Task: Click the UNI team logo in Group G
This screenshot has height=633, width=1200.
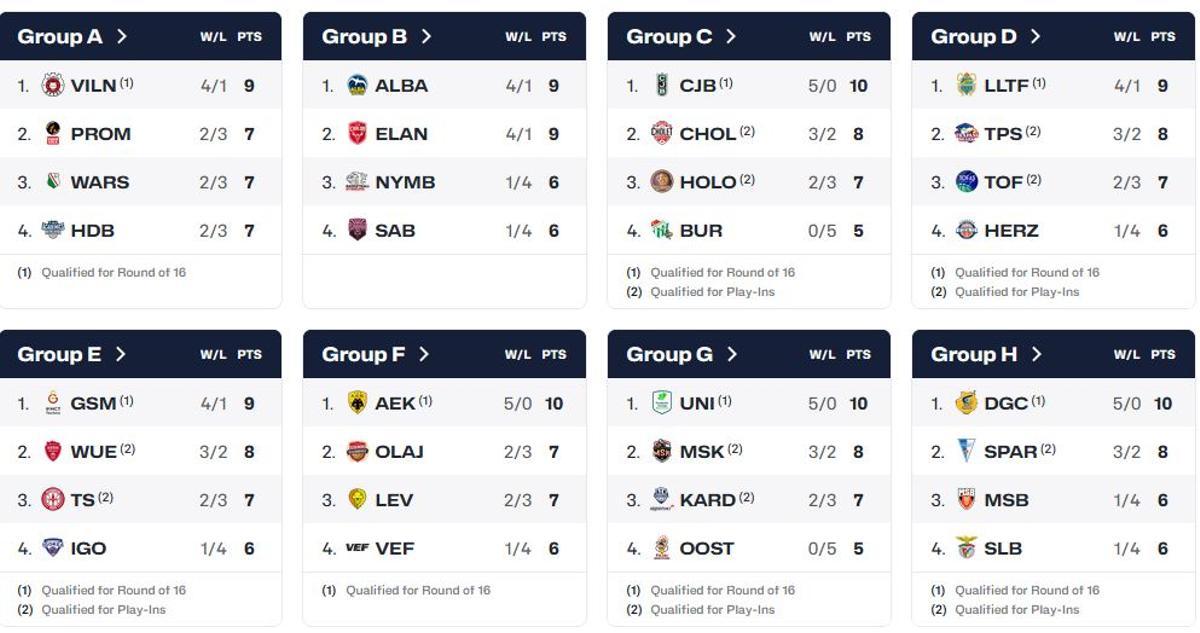Action: click(x=662, y=403)
